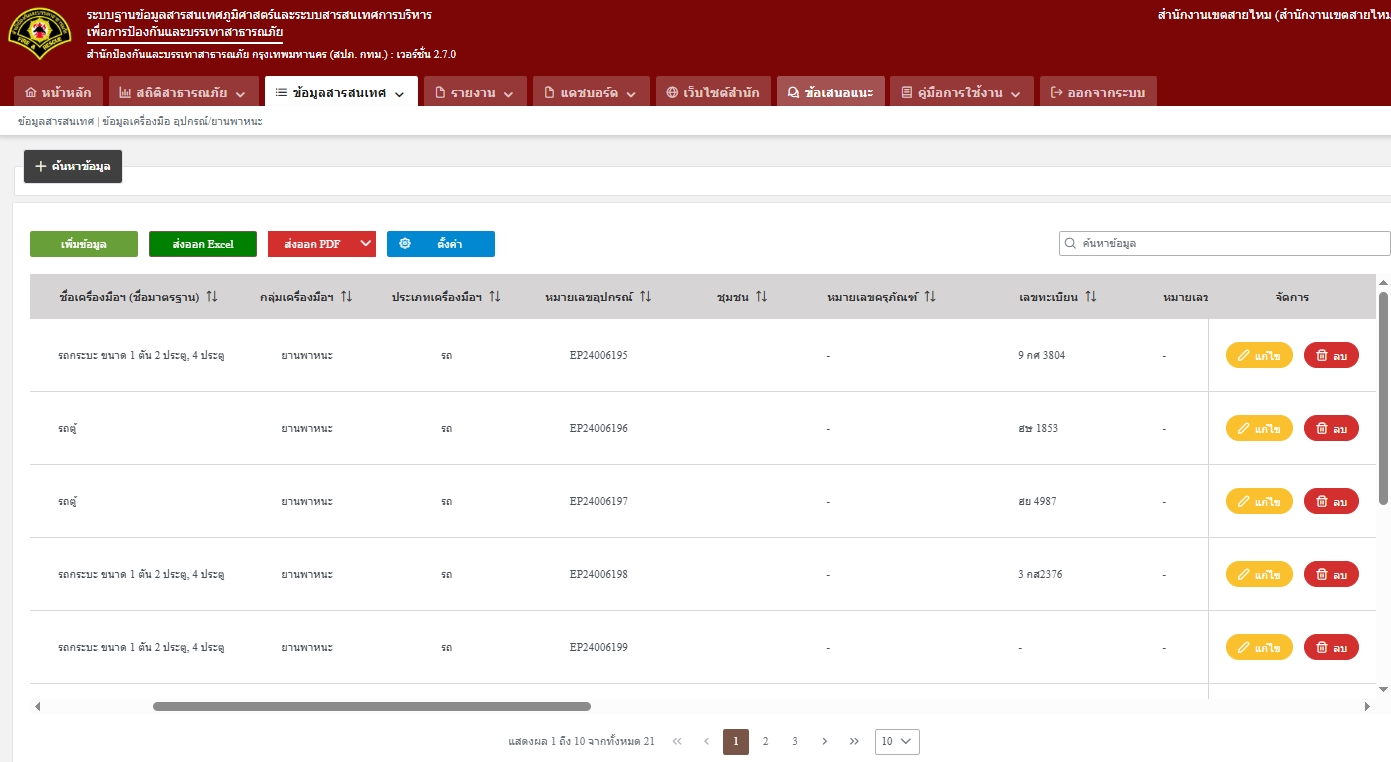Click registration cell ฮย 4987
The width and height of the screenshot is (1391, 762).
[x=1038, y=501]
